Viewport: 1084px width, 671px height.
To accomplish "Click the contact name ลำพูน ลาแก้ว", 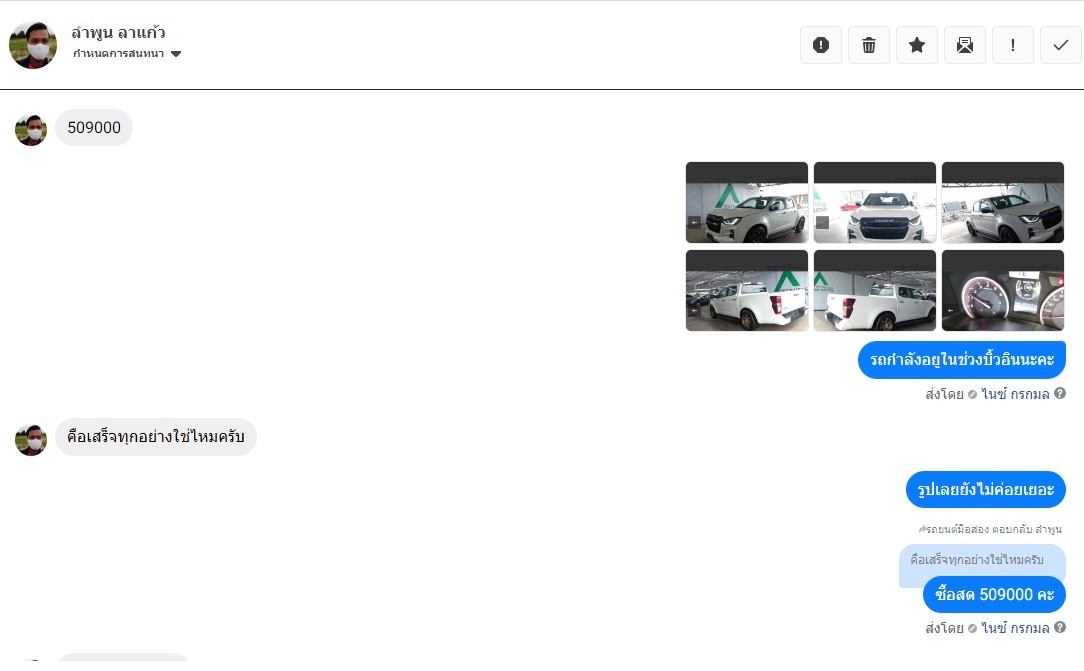I will tap(118, 32).
